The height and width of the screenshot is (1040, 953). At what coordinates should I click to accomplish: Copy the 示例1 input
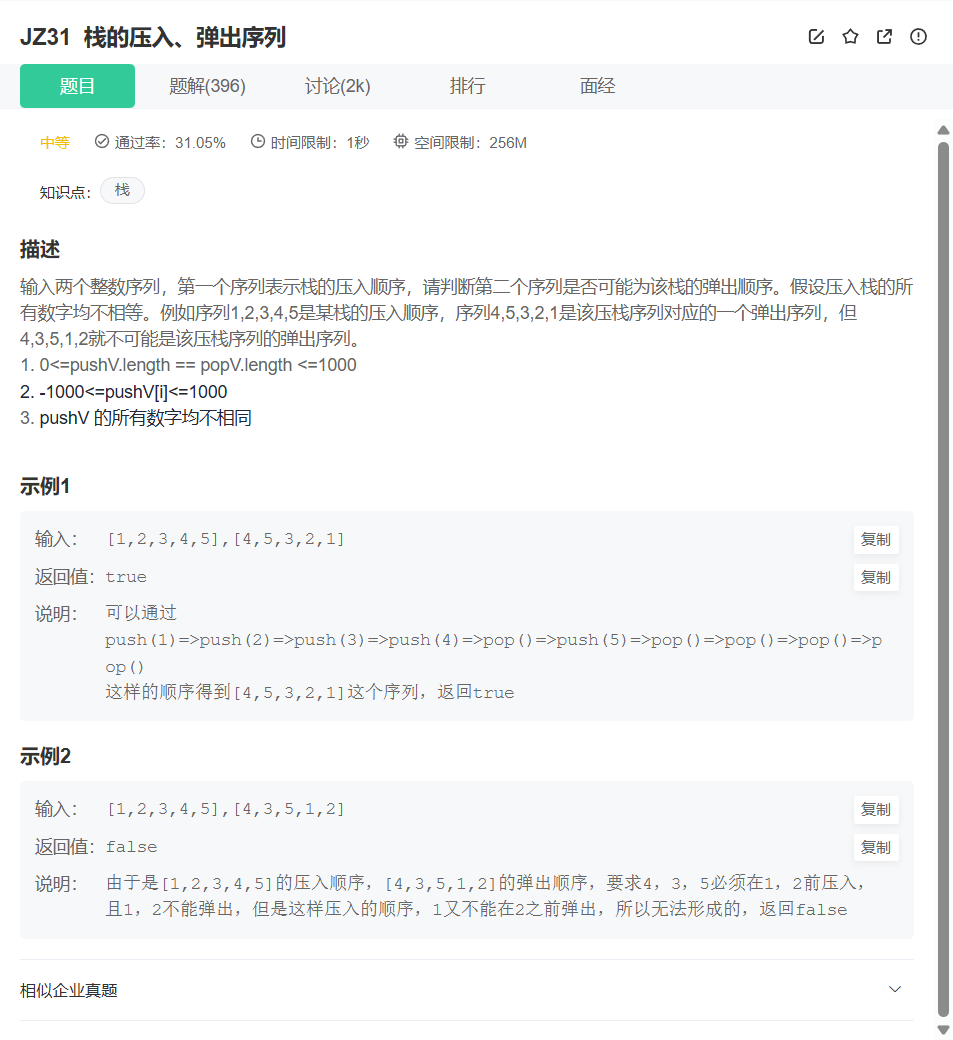pyautogui.click(x=875, y=540)
